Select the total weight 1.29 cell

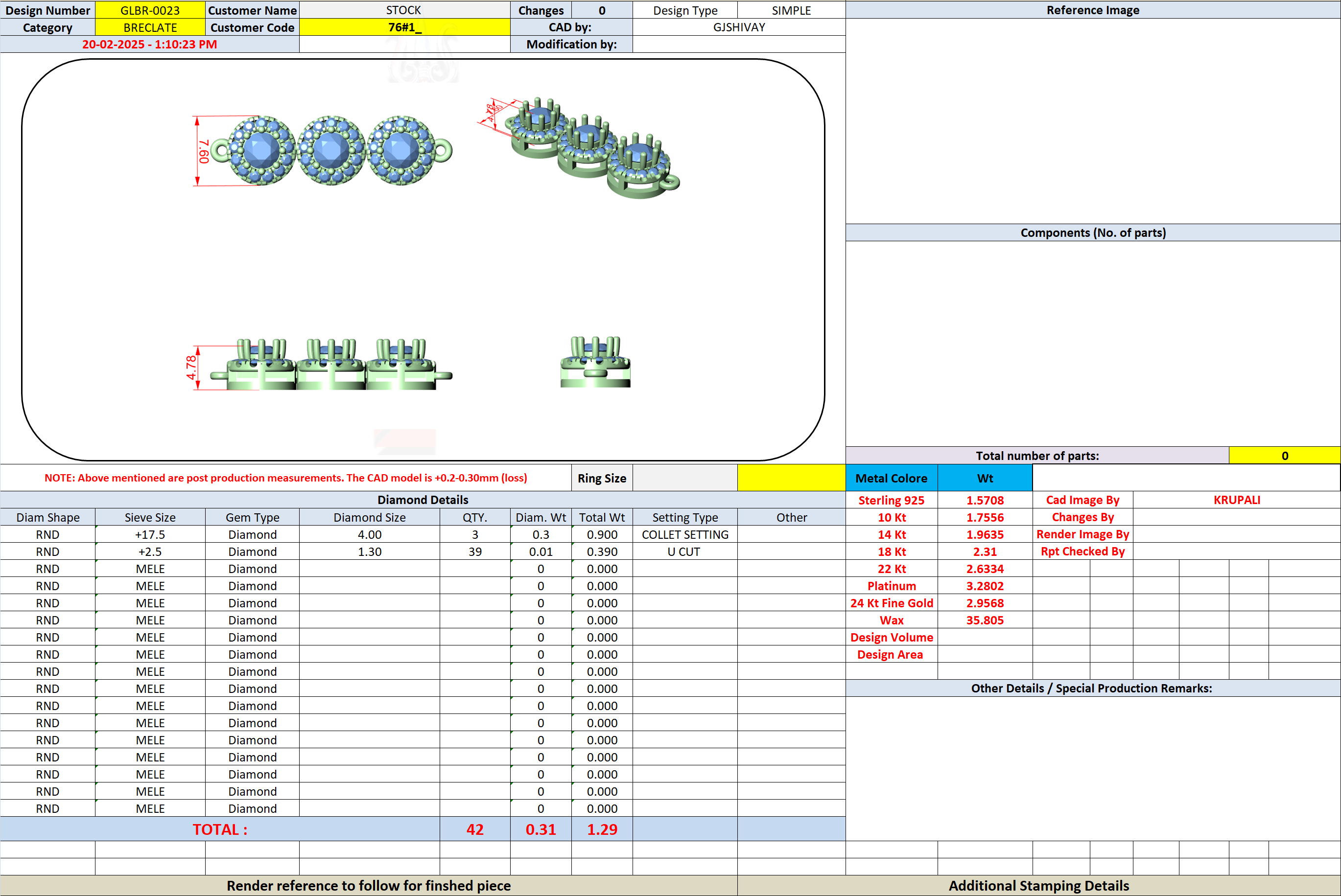coord(602,829)
